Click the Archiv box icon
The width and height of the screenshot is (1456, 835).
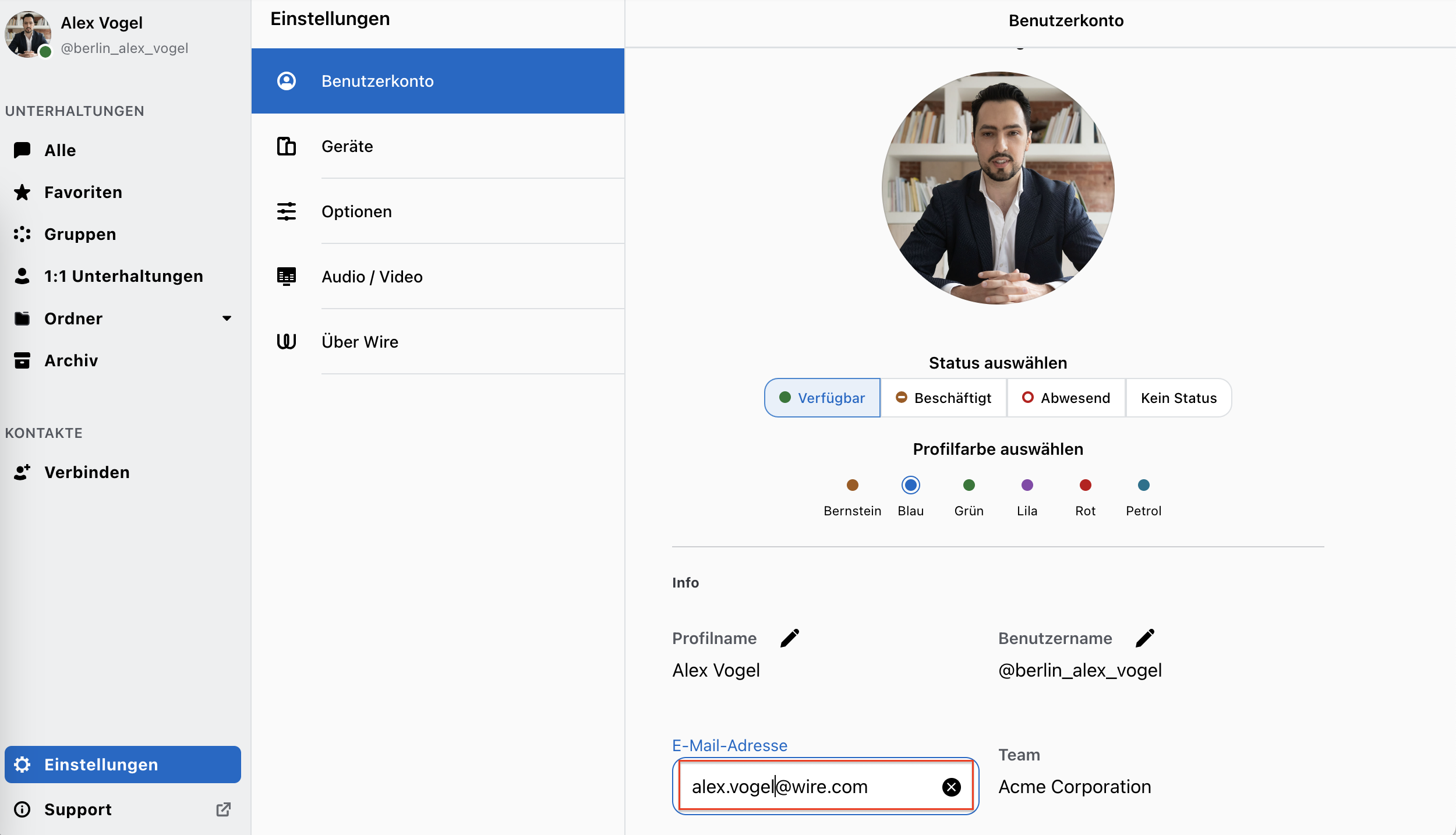(x=22, y=360)
